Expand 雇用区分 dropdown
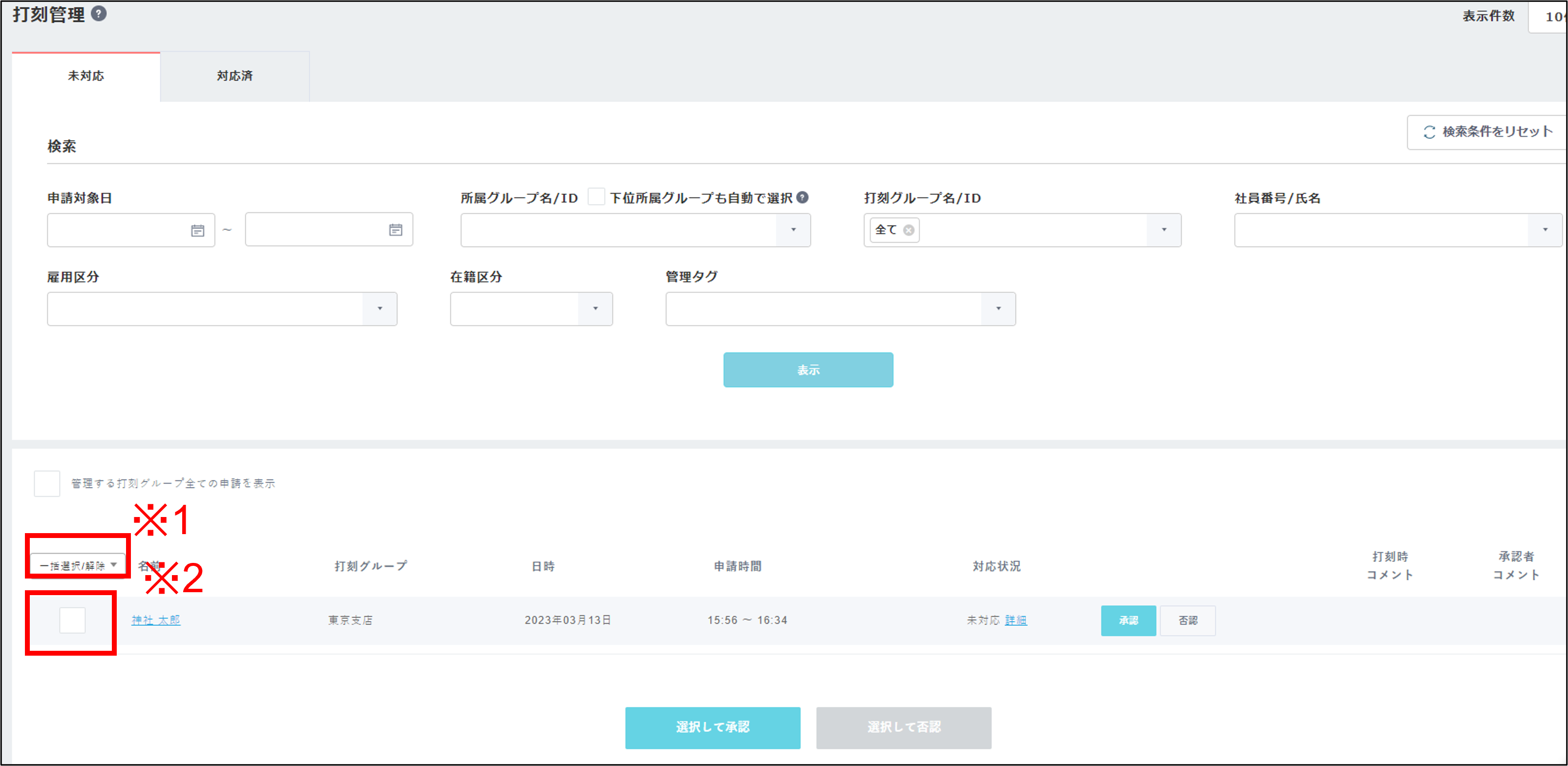The height and width of the screenshot is (766, 1568). [x=380, y=309]
